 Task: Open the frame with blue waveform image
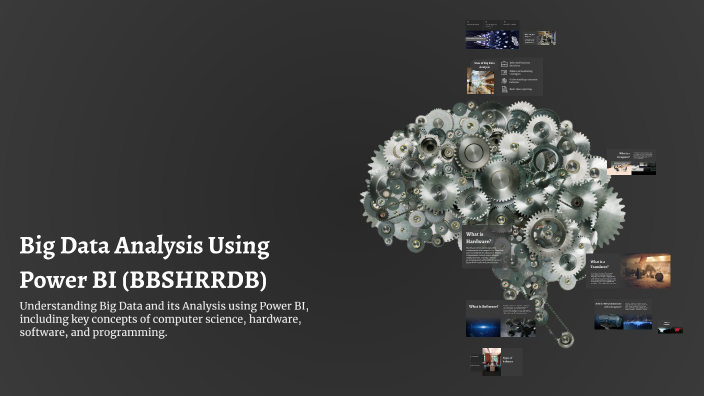tap(623, 315)
